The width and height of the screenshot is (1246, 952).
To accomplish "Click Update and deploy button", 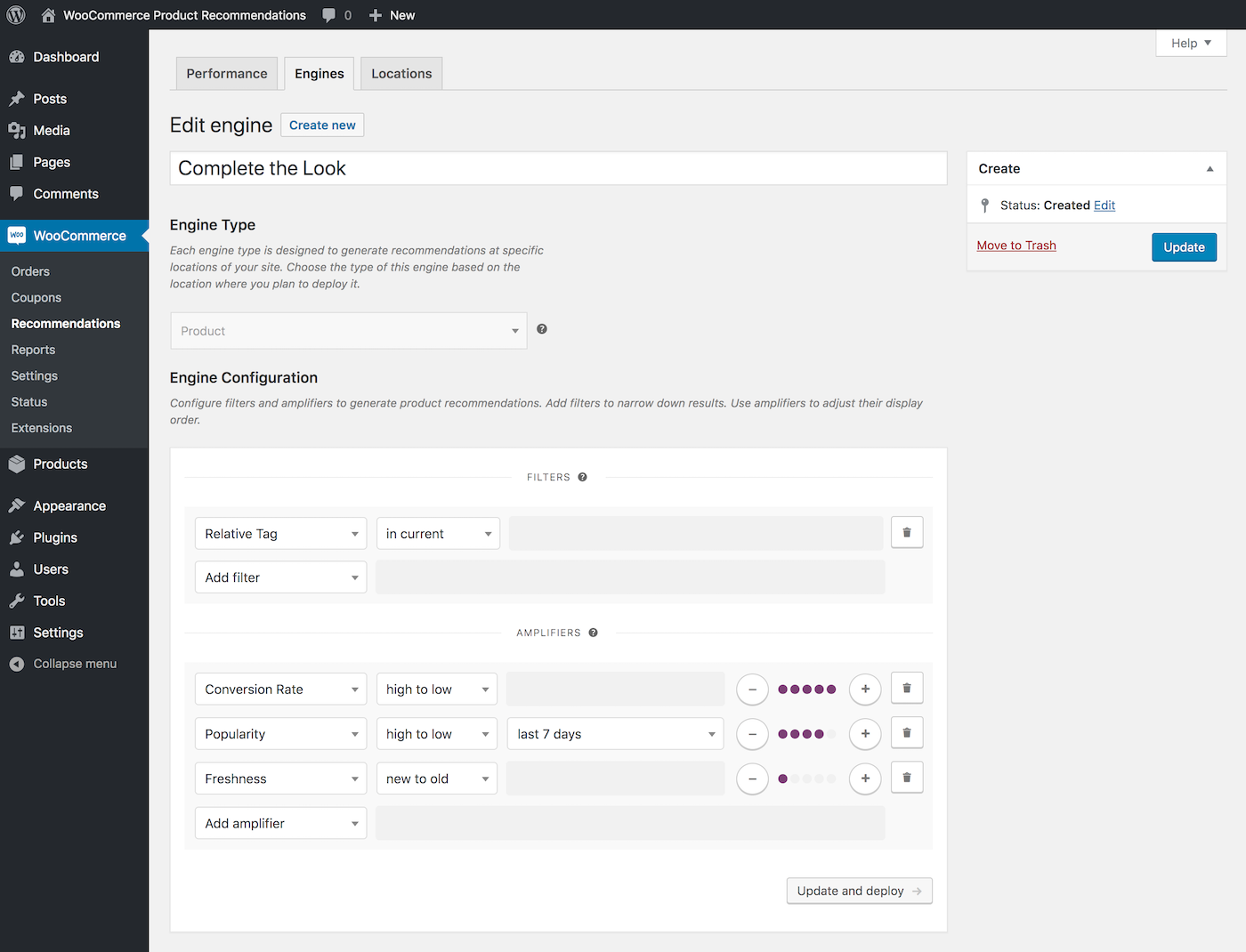I will click(x=859, y=891).
